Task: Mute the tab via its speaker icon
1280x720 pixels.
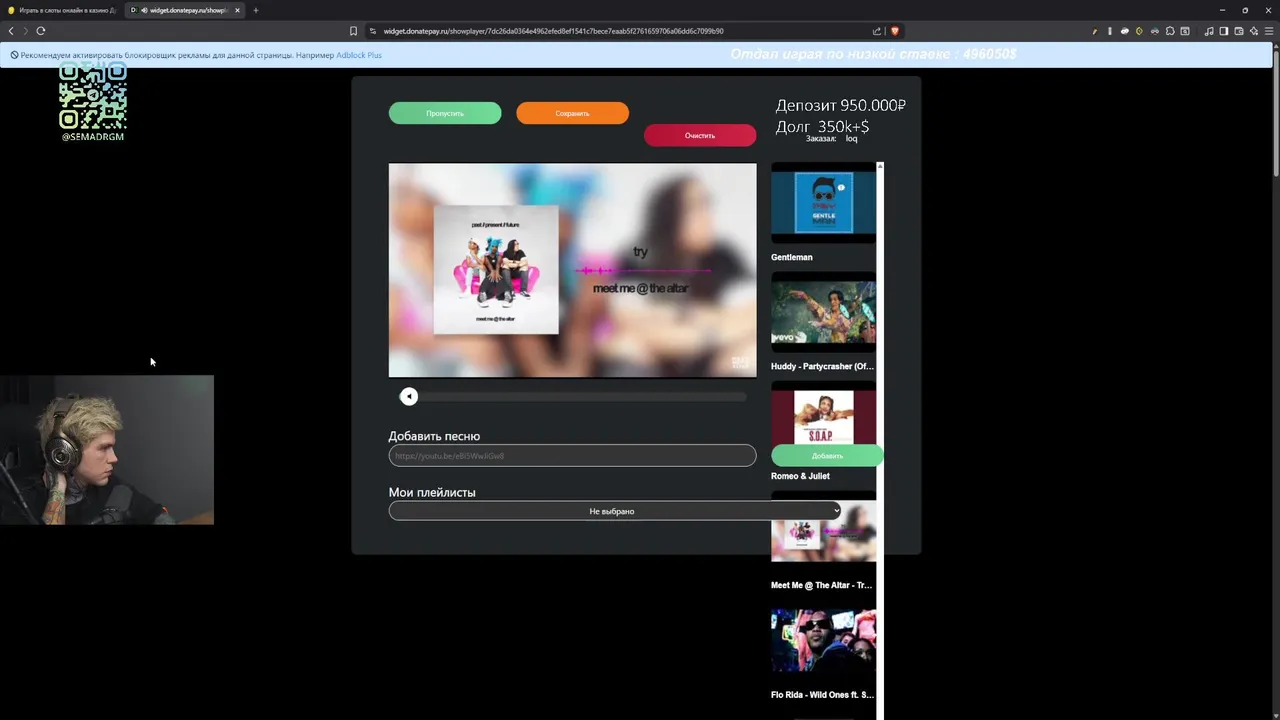Action: point(144,10)
